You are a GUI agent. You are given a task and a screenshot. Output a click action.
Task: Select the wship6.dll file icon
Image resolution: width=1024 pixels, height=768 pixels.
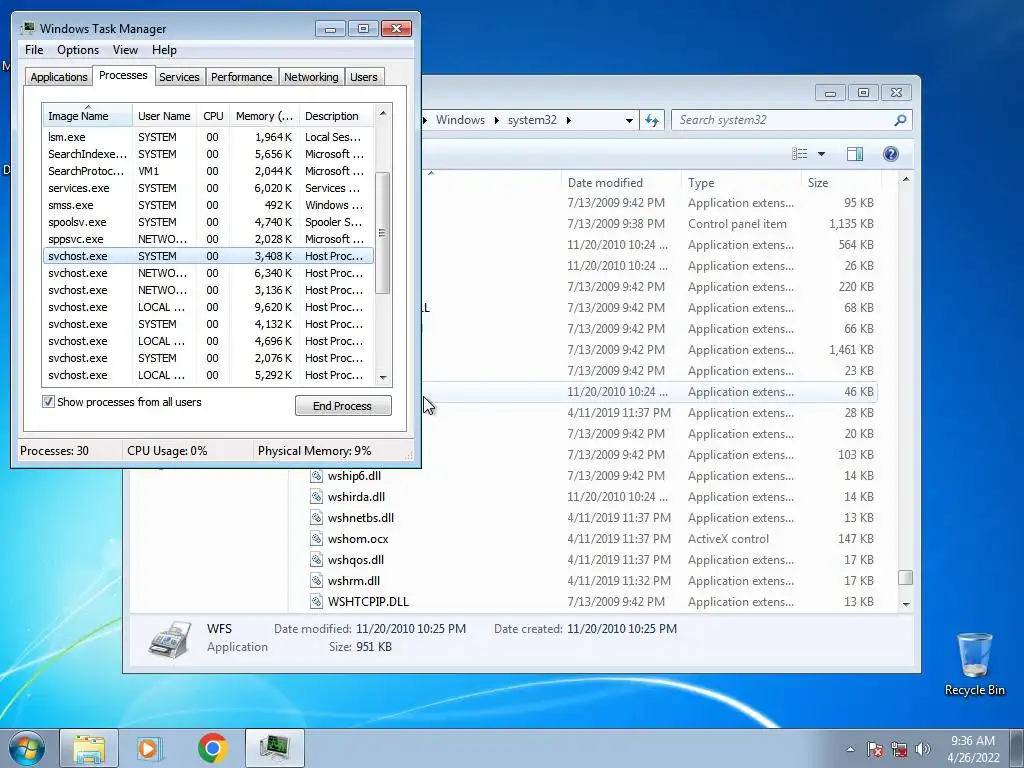[316, 475]
